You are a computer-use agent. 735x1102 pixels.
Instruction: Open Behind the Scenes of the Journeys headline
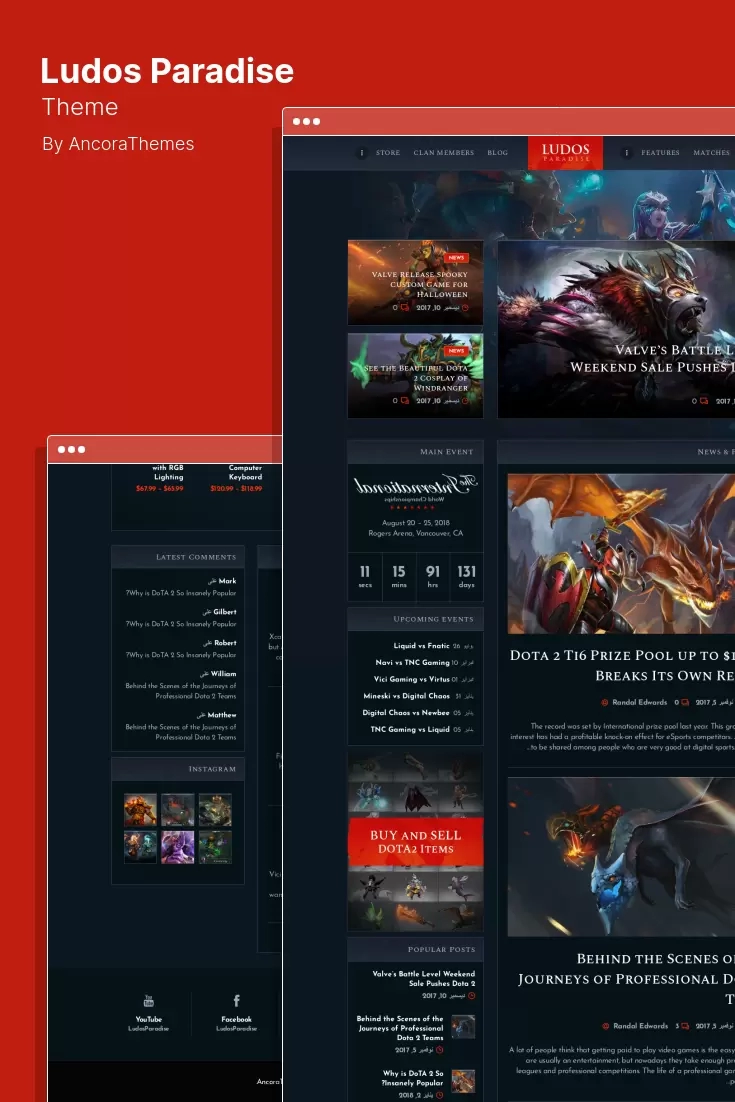625,979
